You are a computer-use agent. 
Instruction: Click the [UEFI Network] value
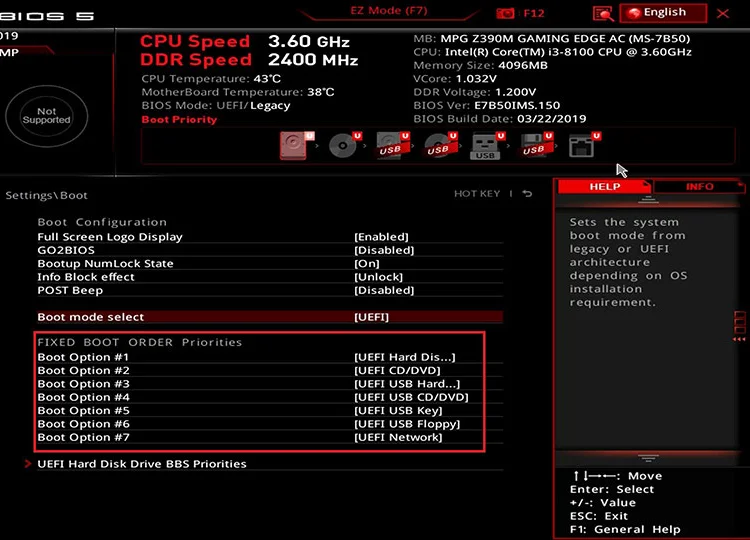click(x=398, y=437)
